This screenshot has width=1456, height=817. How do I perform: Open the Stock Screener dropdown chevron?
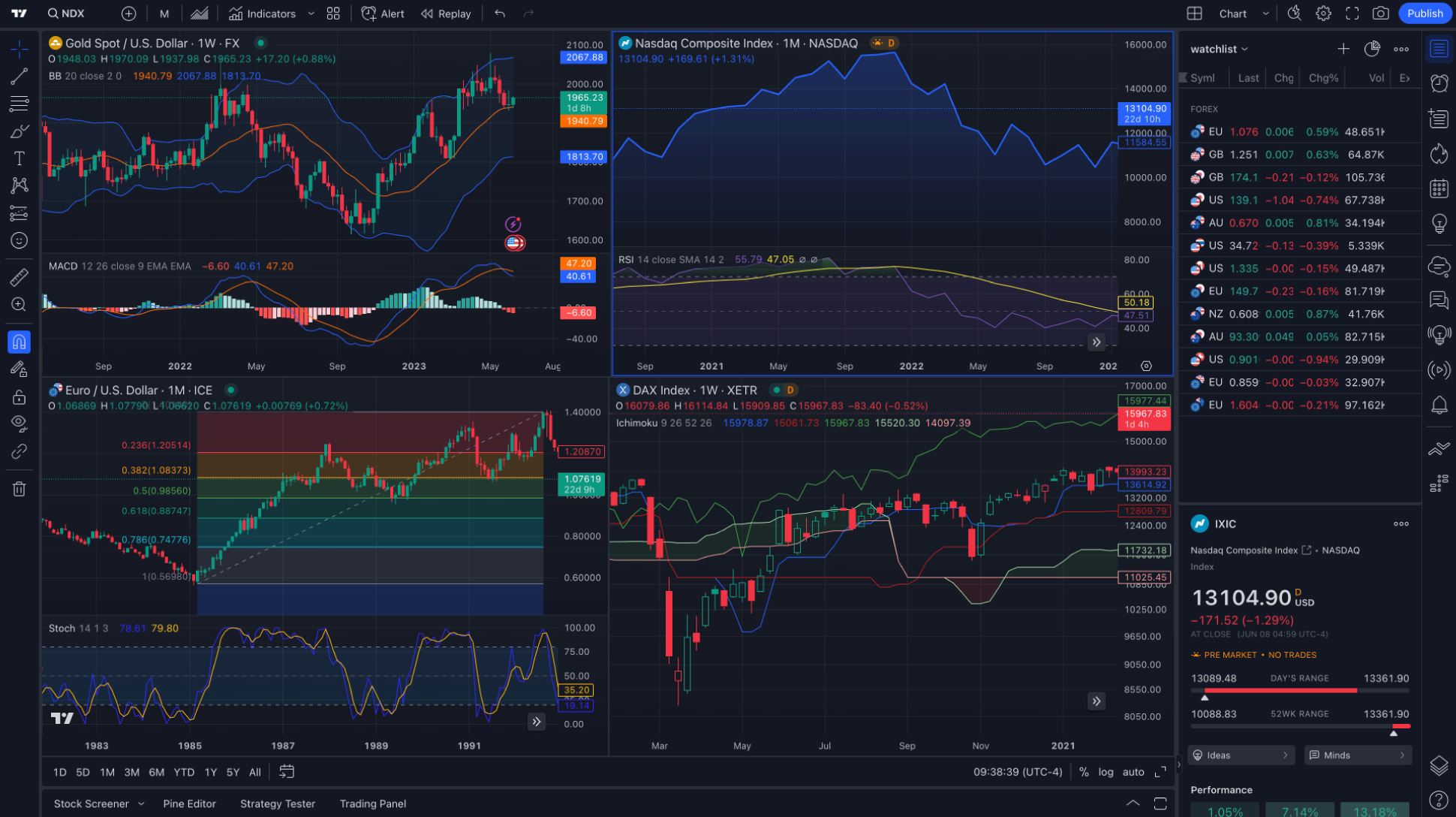pyautogui.click(x=141, y=803)
